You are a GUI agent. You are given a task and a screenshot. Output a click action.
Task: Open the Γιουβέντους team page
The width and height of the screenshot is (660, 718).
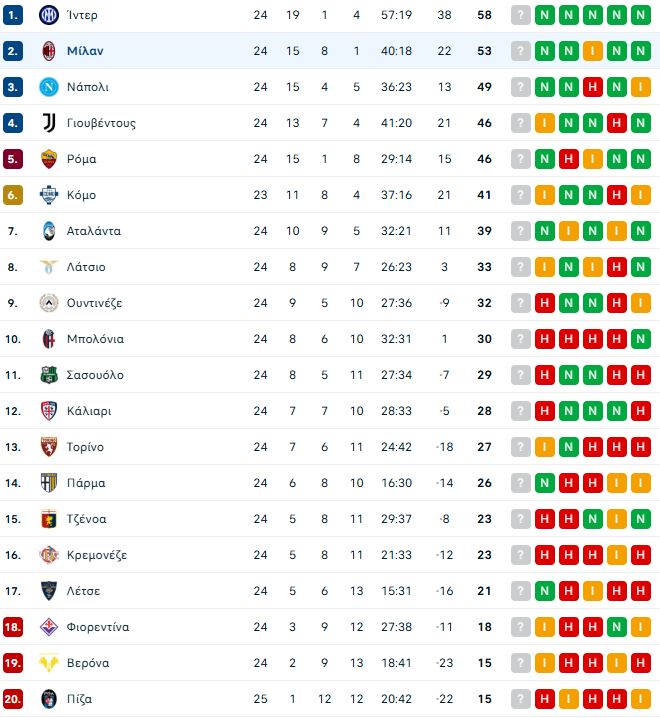coord(102,123)
